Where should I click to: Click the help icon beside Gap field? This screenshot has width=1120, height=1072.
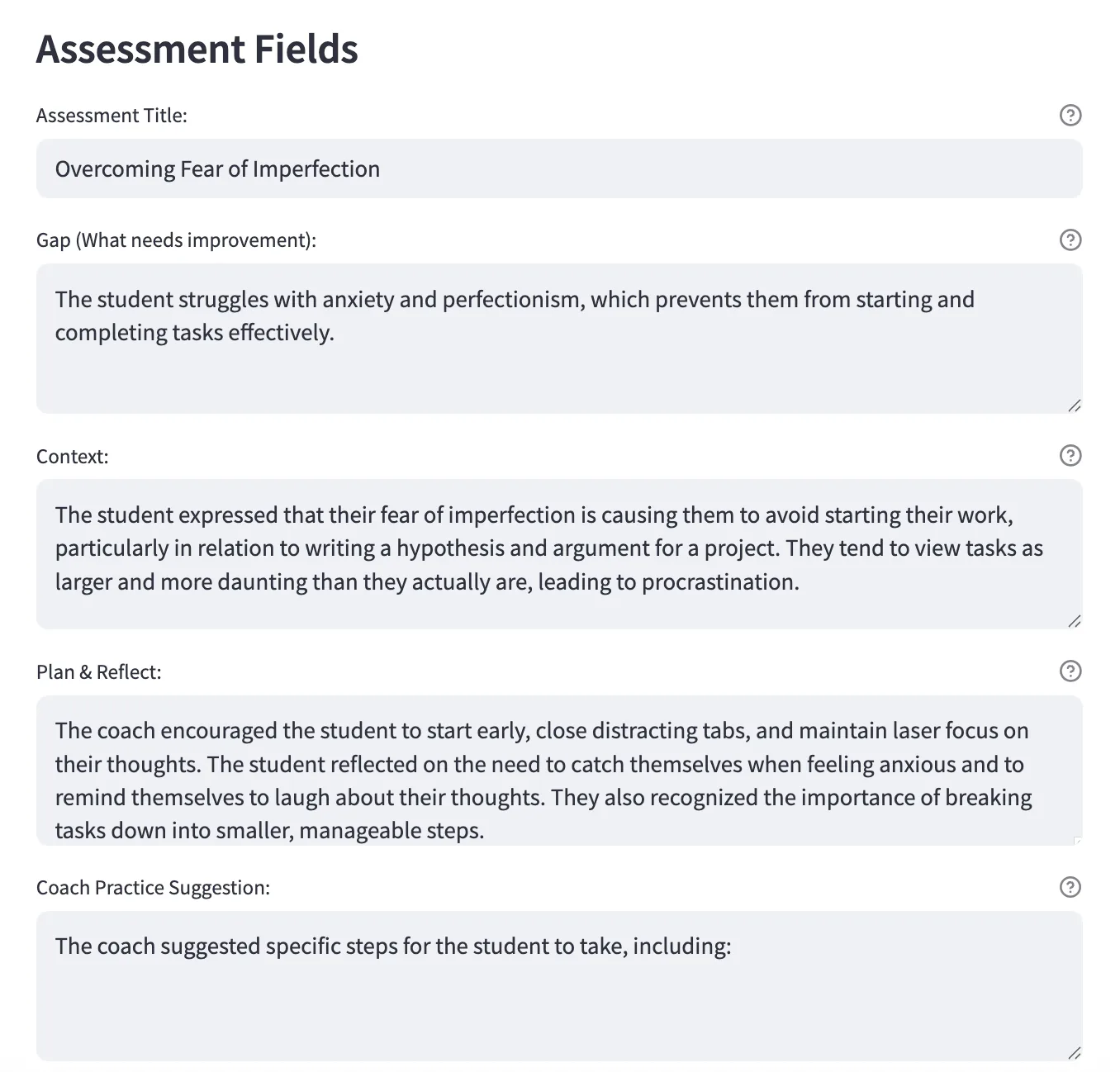(1070, 240)
